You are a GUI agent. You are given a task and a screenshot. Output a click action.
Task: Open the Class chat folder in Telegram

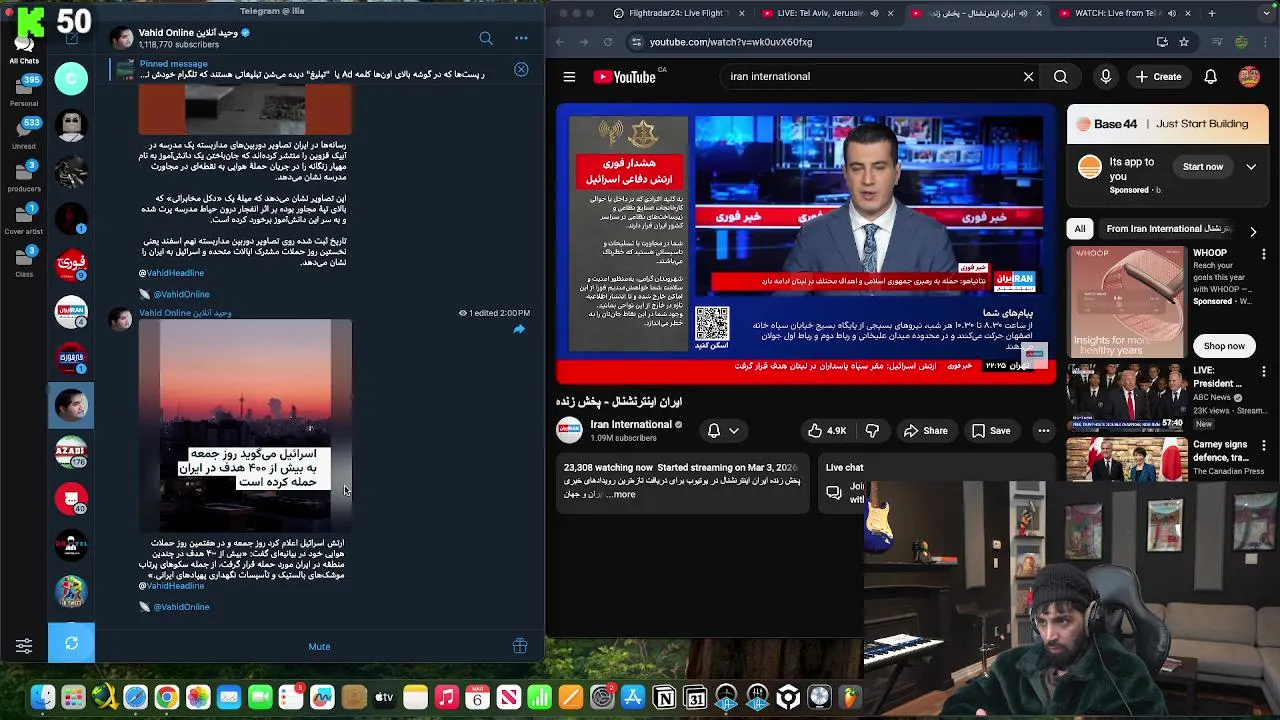tap(24, 261)
